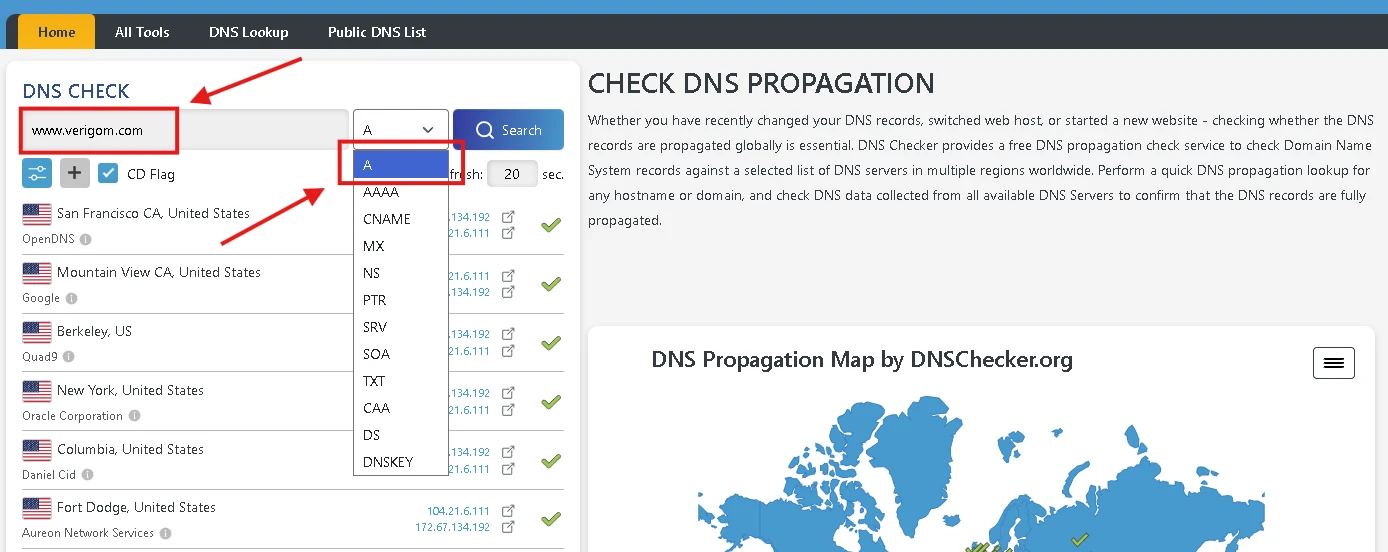Click the DNS Propagation Map title
The width and height of the screenshot is (1388, 552).
pyautogui.click(x=862, y=359)
